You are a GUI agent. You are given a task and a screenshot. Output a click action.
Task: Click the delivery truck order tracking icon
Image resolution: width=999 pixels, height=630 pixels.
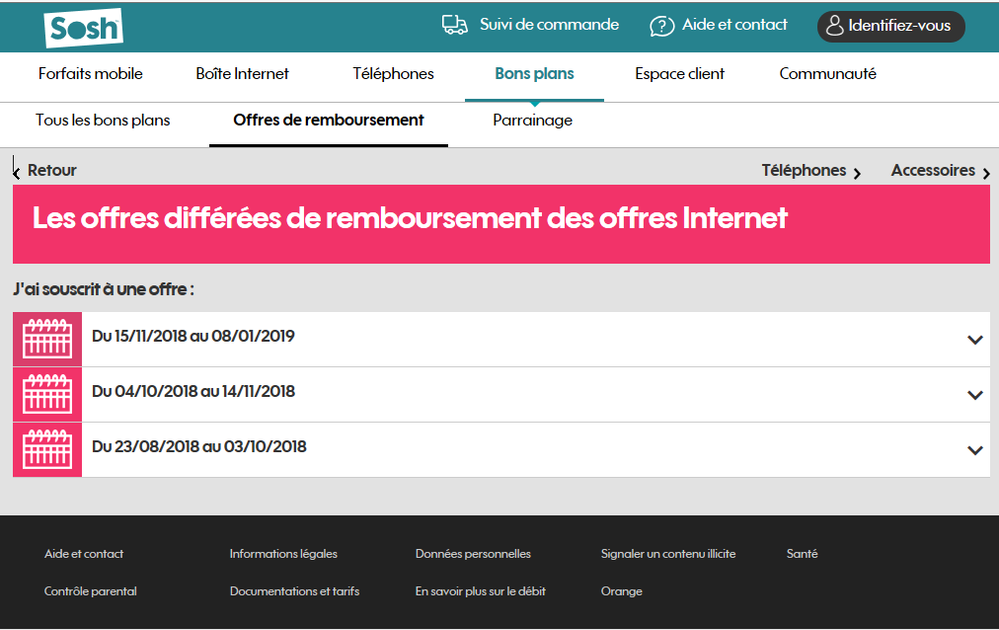click(x=455, y=25)
